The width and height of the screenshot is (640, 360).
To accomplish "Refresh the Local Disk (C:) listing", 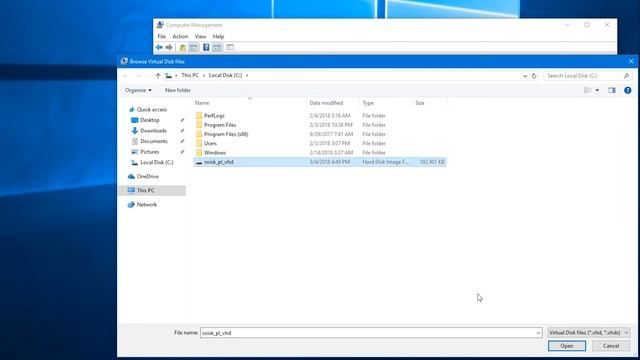I will click(x=534, y=76).
